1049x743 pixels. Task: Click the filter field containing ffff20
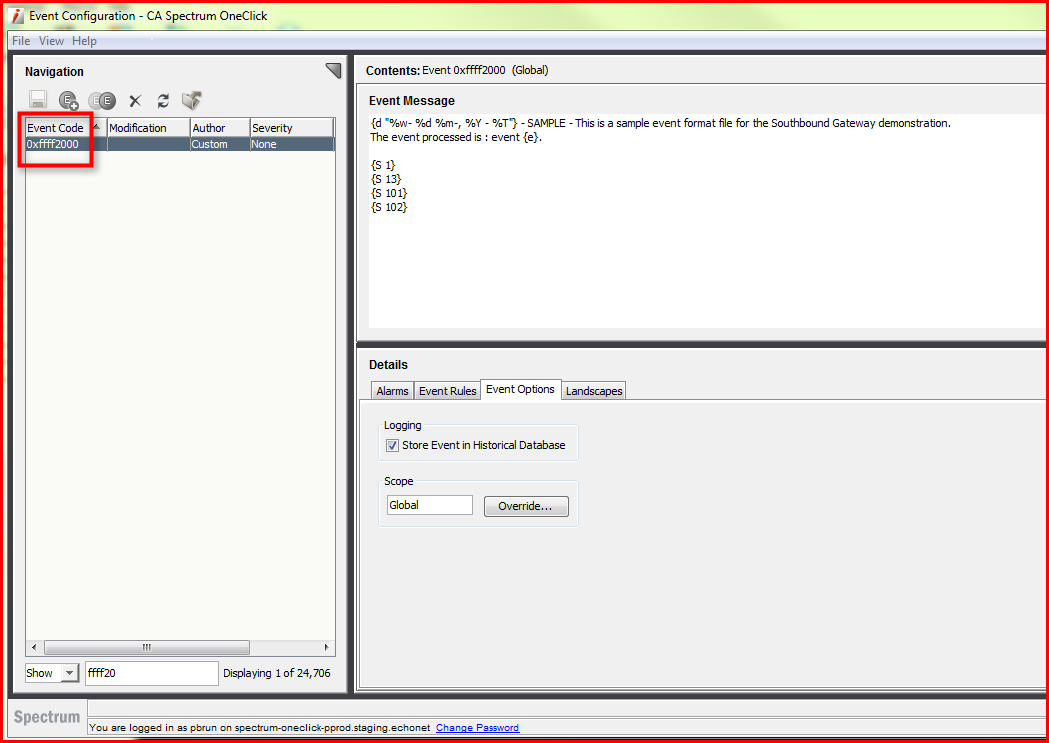click(152, 673)
